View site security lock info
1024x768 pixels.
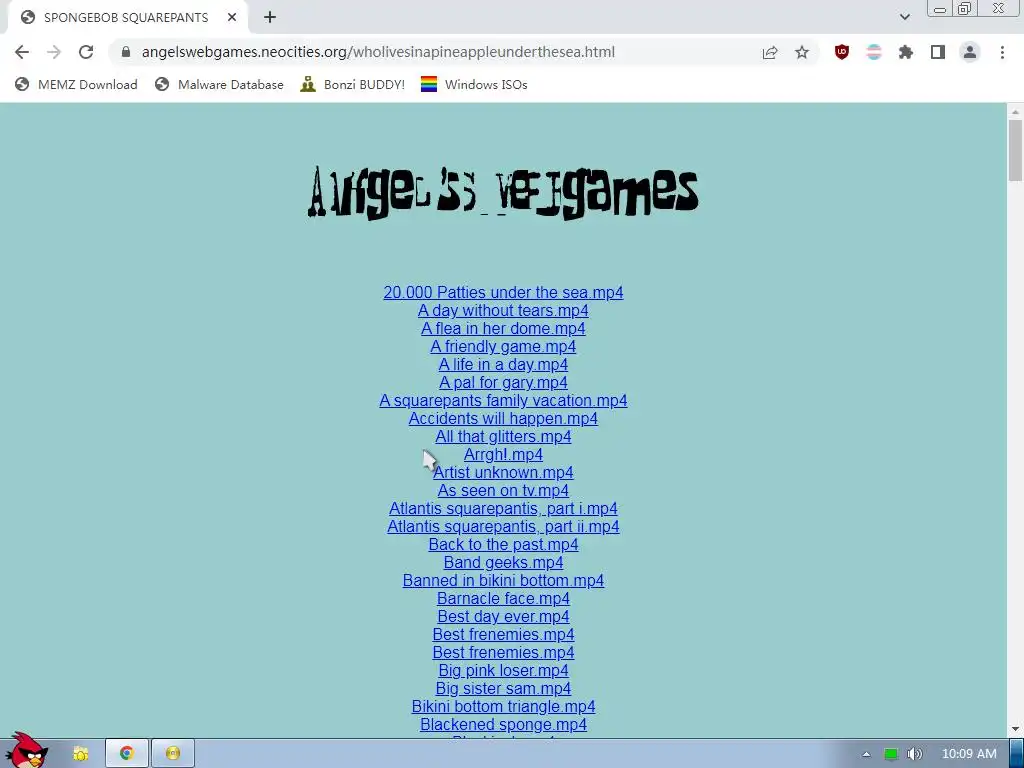(x=126, y=52)
